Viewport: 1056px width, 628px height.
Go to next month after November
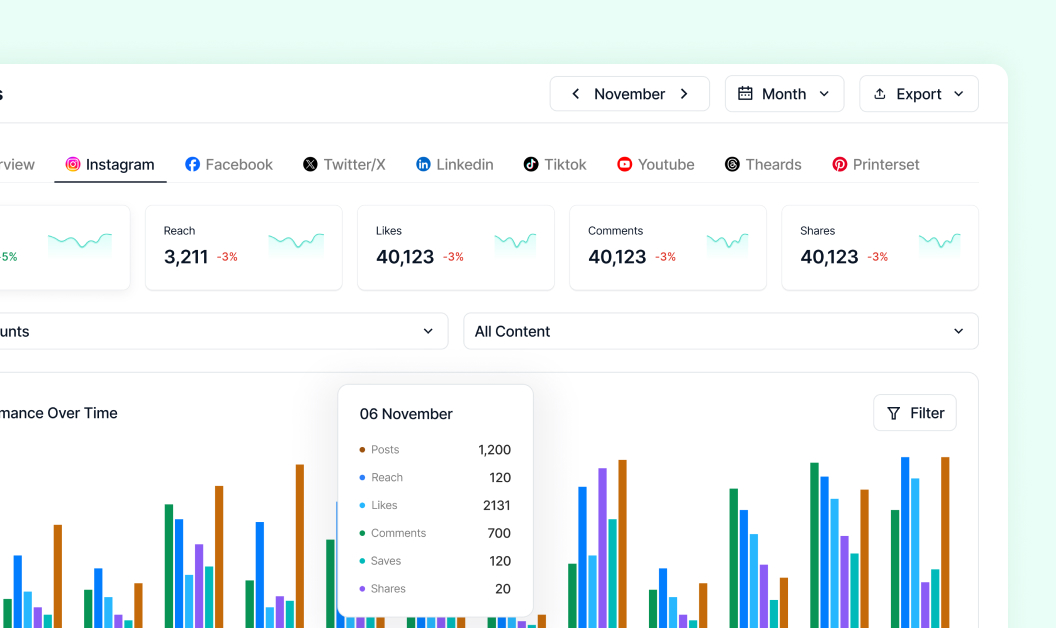click(684, 94)
